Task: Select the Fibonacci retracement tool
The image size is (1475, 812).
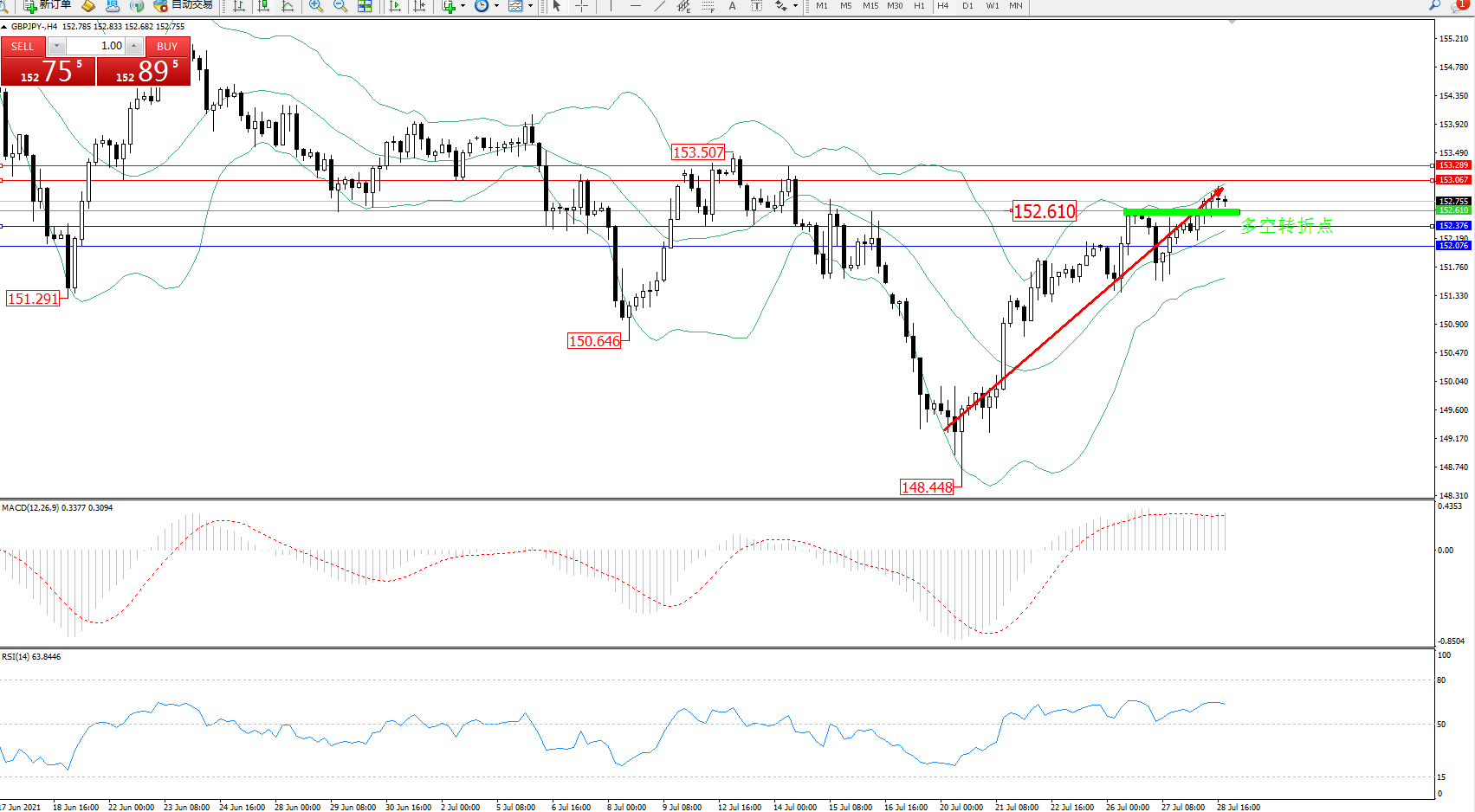Action: tap(708, 6)
